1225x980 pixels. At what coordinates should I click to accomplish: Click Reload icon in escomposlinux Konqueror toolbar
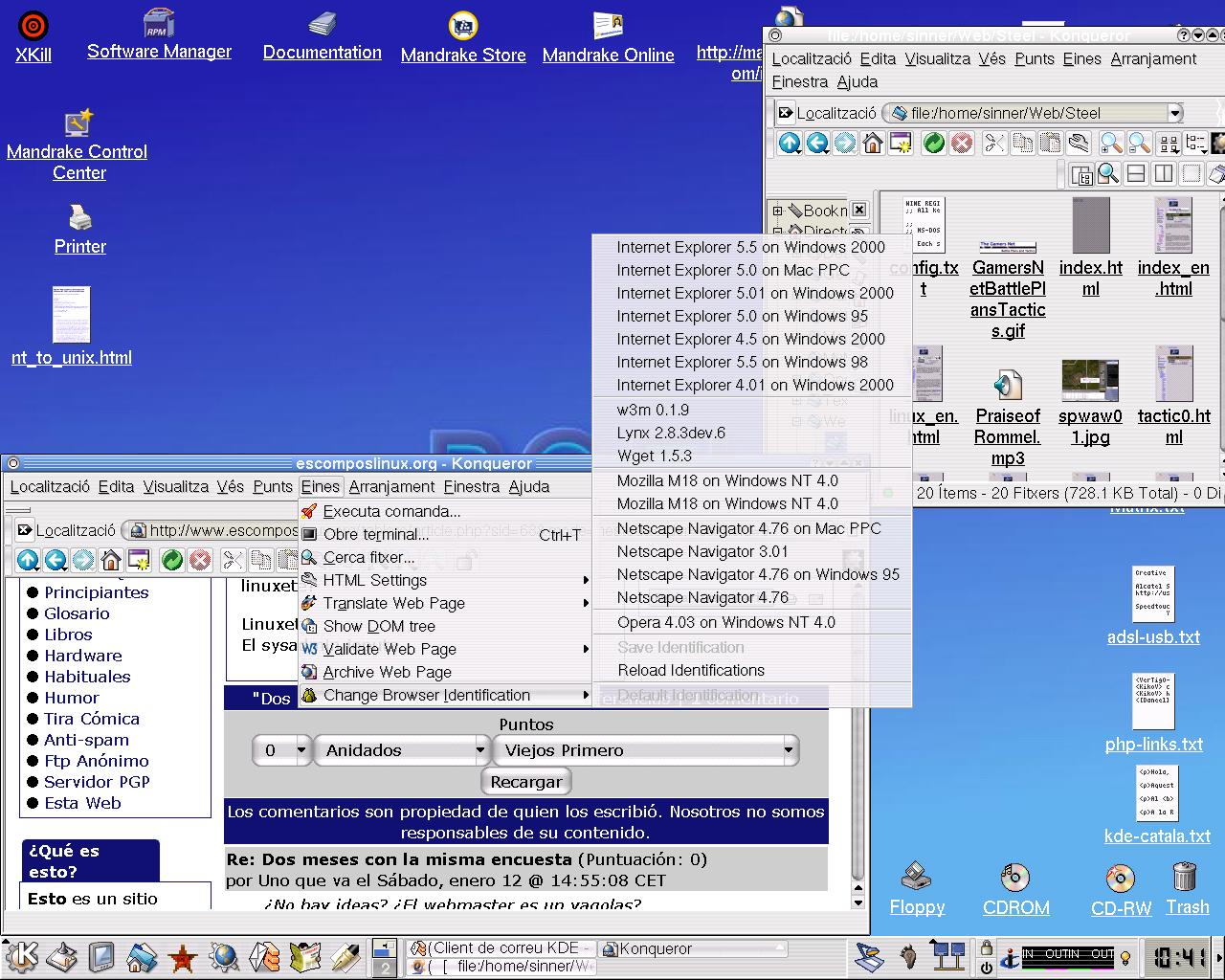pos(172,560)
